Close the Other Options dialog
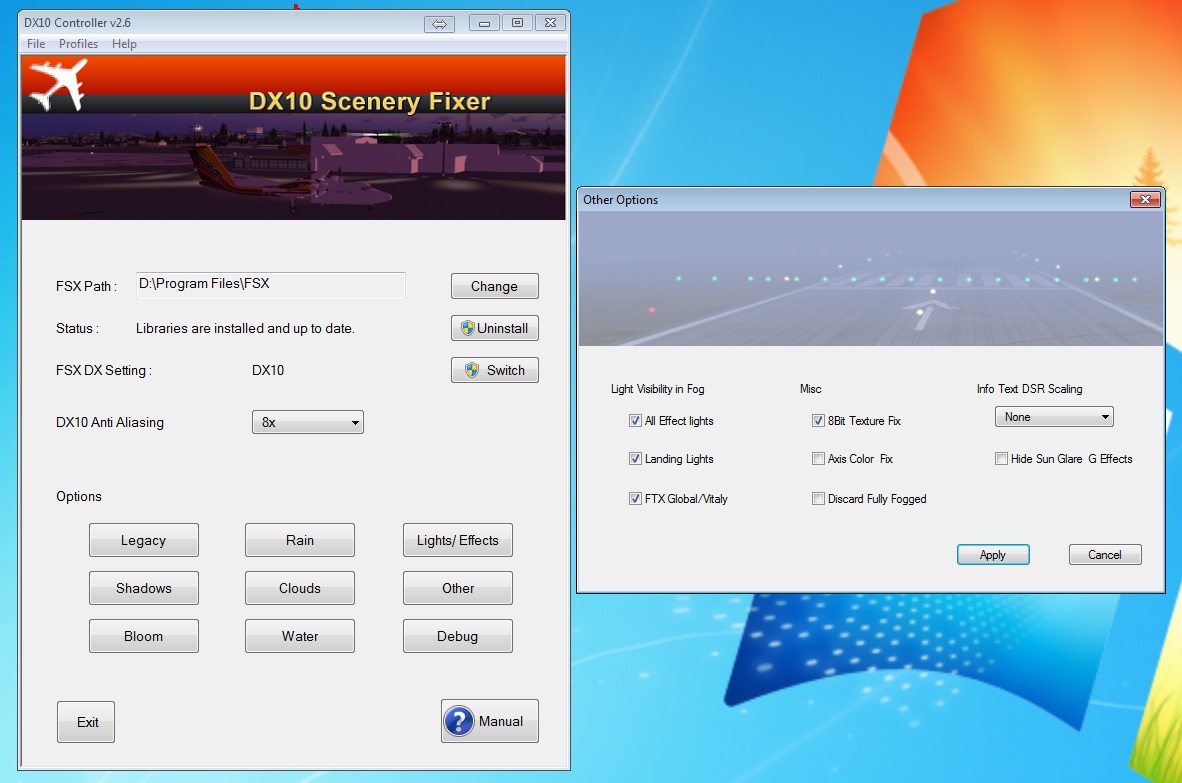The height and width of the screenshot is (783, 1182). tap(1145, 199)
